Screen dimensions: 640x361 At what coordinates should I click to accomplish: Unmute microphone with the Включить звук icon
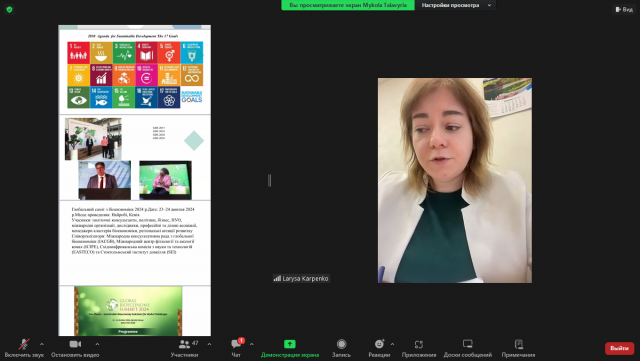[x=24, y=344]
